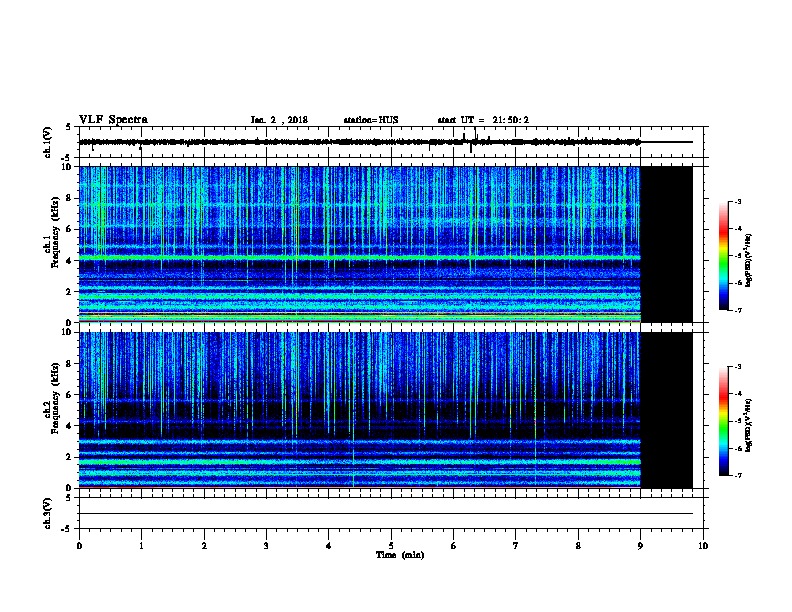Click the "ch.1(V)" waveform axis label
792x612 pixels.
pyautogui.click(x=47, y=142)
